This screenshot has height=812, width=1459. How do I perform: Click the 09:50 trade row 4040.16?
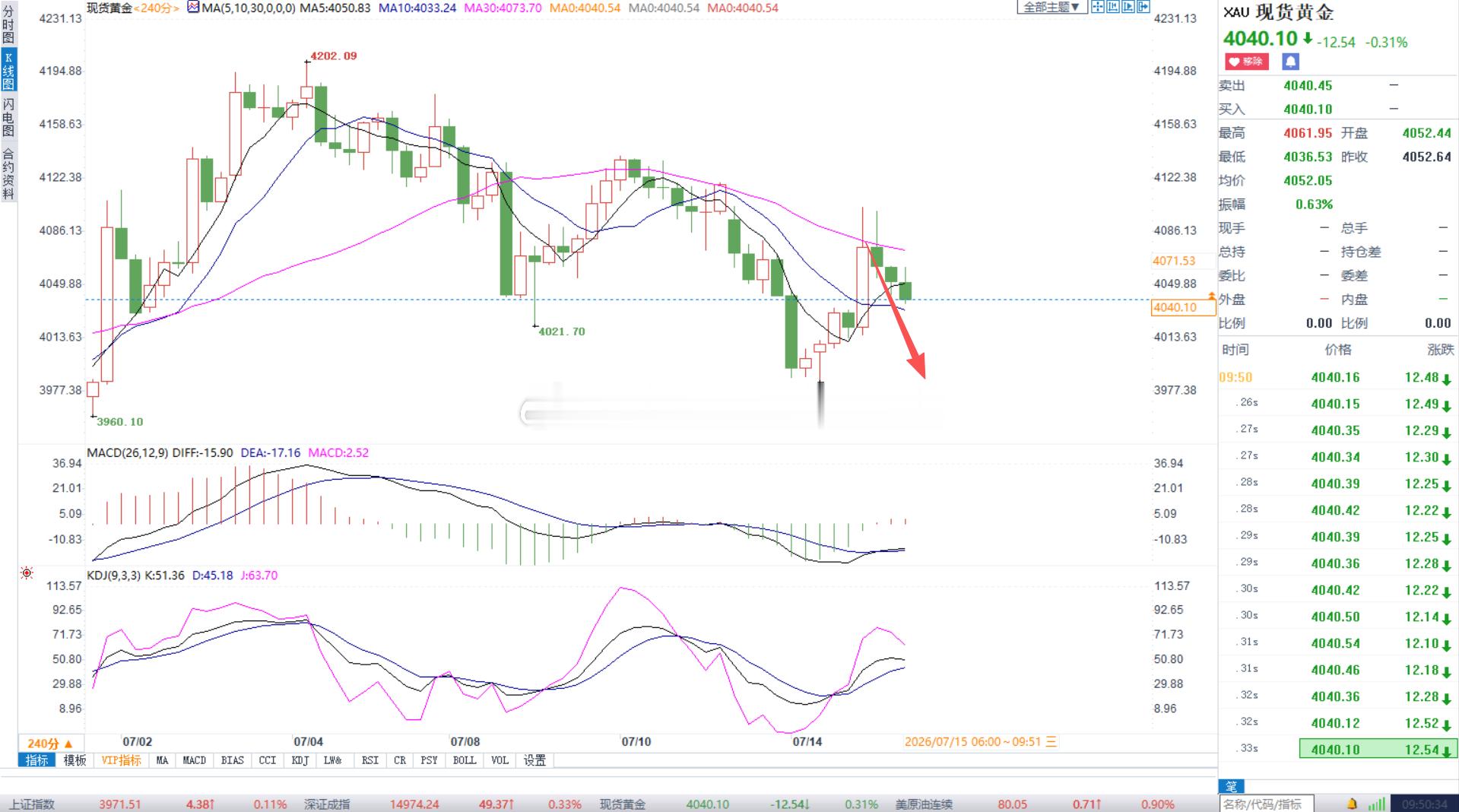(1337, 378)
